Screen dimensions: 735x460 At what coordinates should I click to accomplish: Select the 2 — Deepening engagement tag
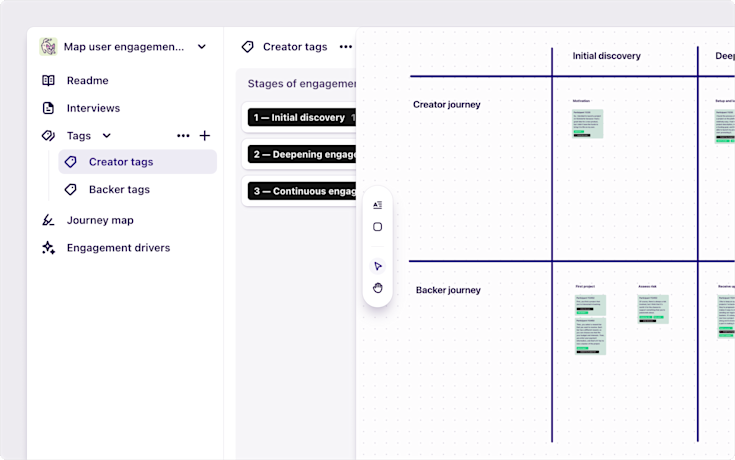click(302, 155)
